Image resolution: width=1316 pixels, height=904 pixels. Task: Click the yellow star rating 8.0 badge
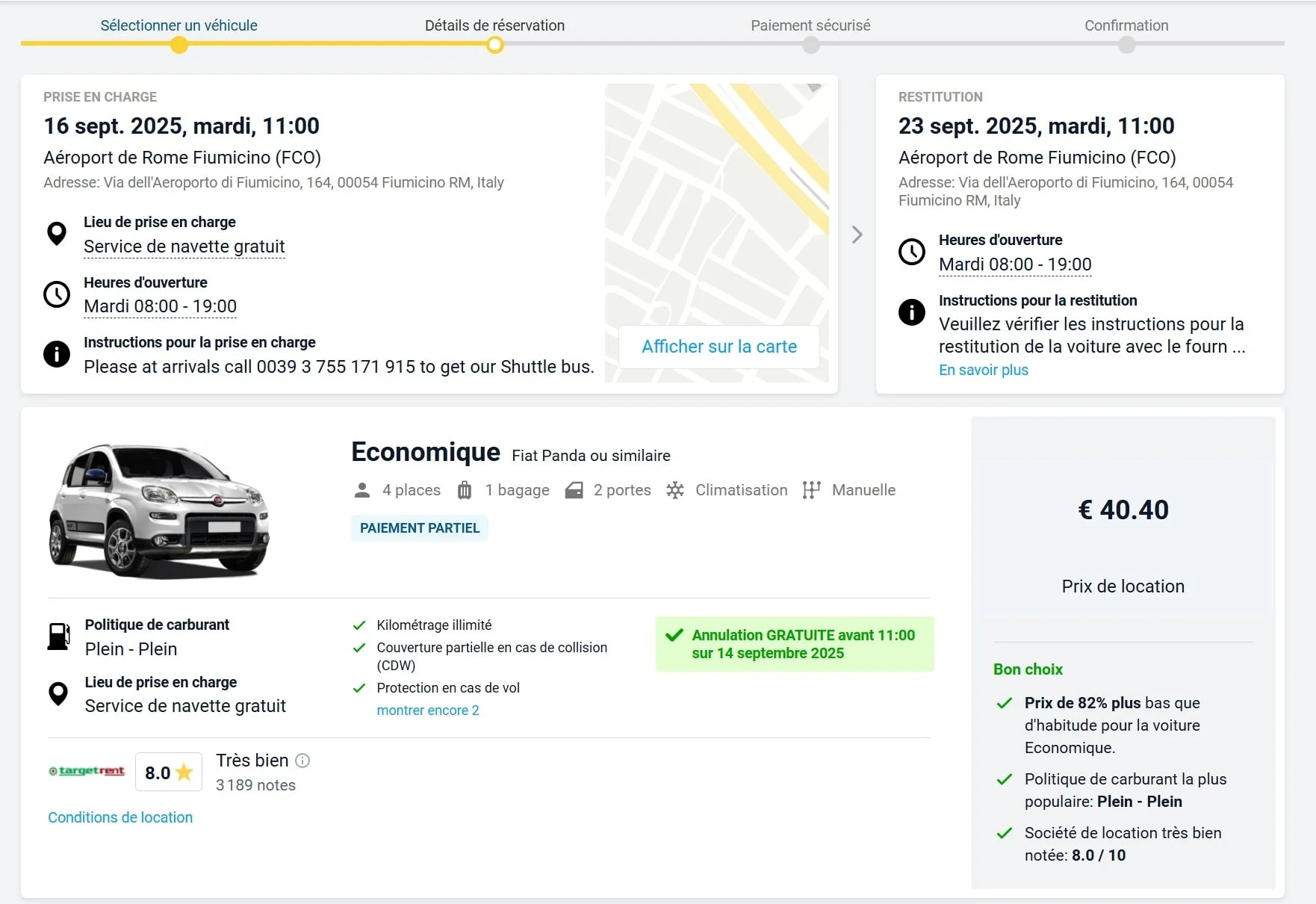169,773
